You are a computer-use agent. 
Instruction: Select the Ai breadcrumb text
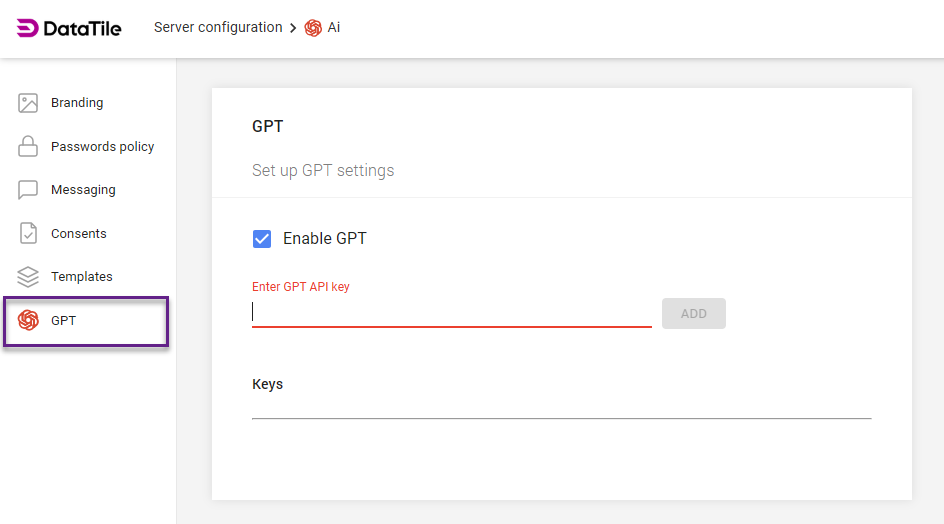[334, 28]
